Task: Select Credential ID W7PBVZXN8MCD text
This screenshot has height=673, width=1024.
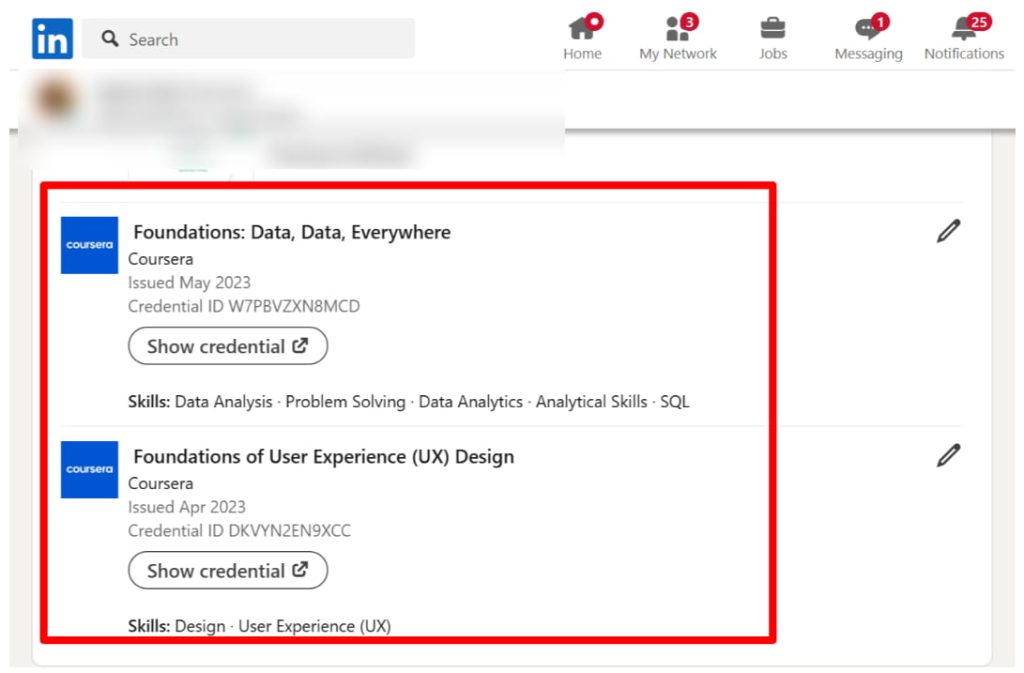Action: pos(244,306)
